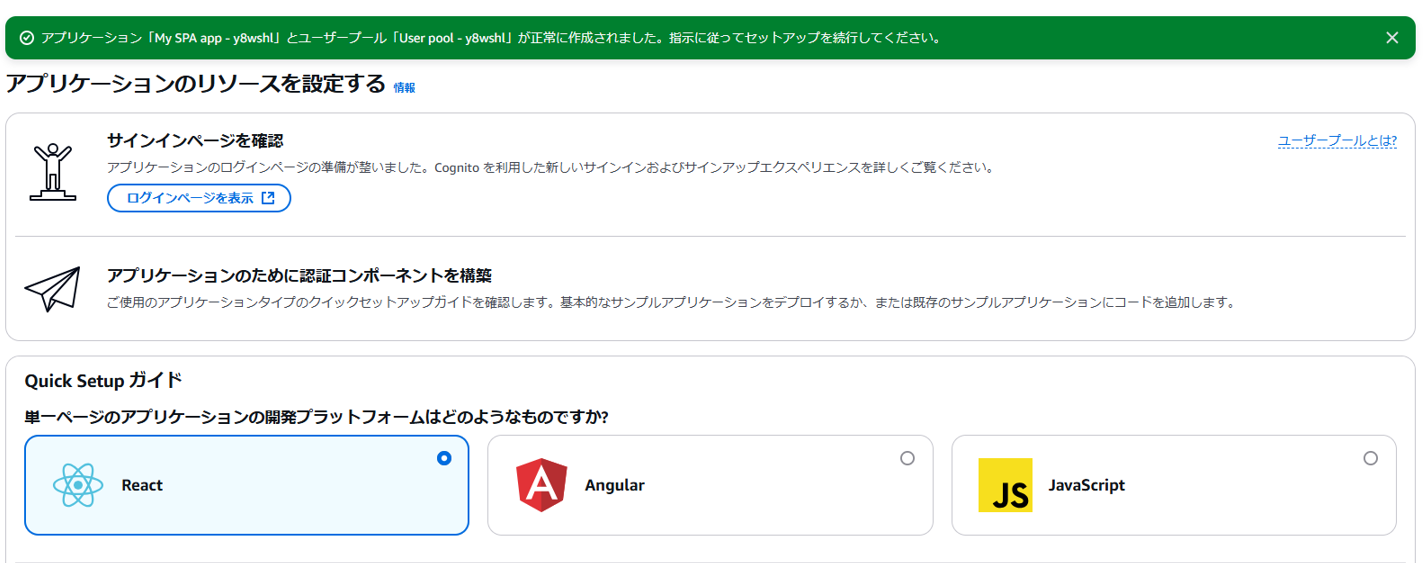This screenshot has height=563, width=1424.
Task: Click the React card label text
Action: coord(142,485)
